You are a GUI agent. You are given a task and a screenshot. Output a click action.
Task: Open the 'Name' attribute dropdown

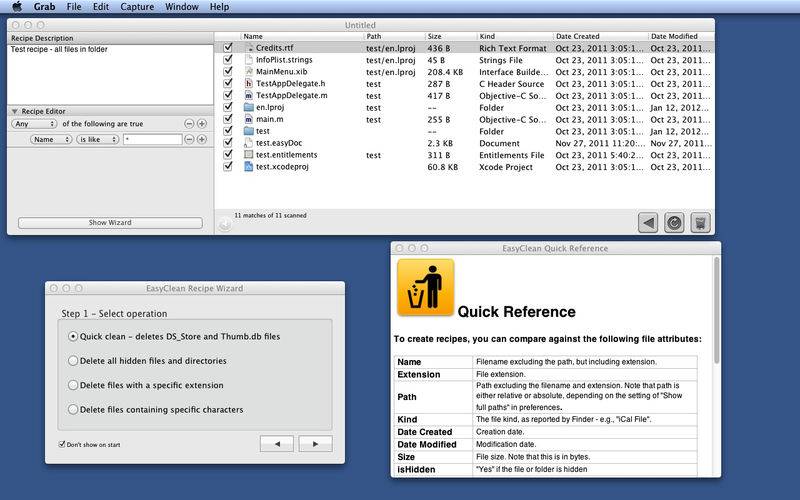point(50,140)
